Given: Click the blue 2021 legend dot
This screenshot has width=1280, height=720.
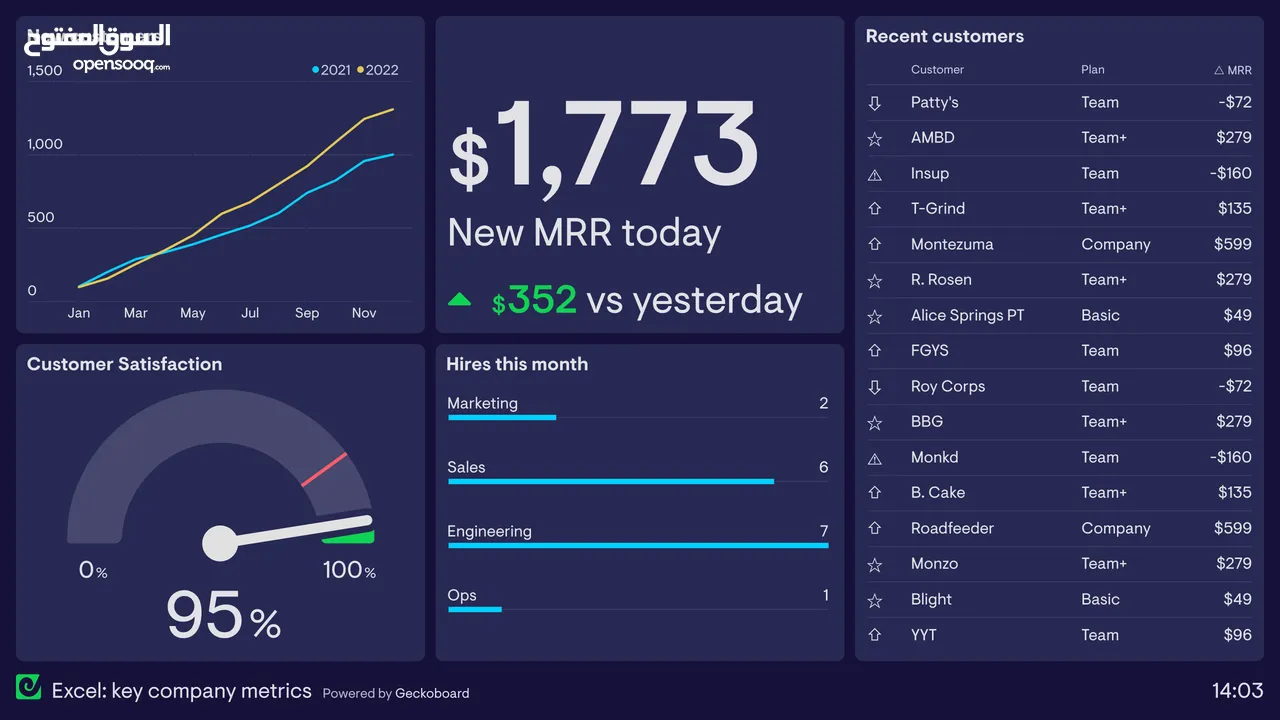Looking at the screenshot, I should pos(316,70).
